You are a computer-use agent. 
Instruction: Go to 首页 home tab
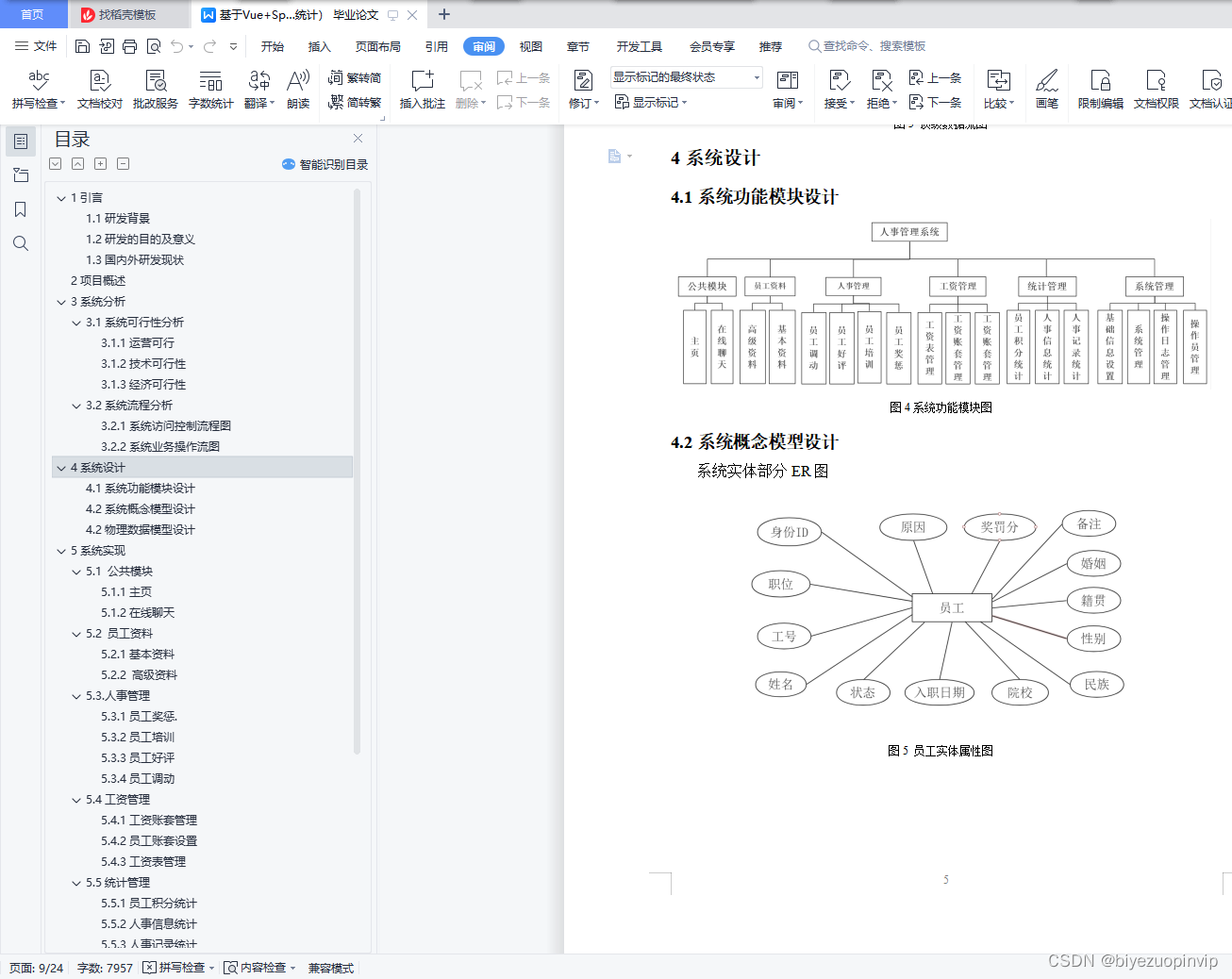[x=33, y=14]
